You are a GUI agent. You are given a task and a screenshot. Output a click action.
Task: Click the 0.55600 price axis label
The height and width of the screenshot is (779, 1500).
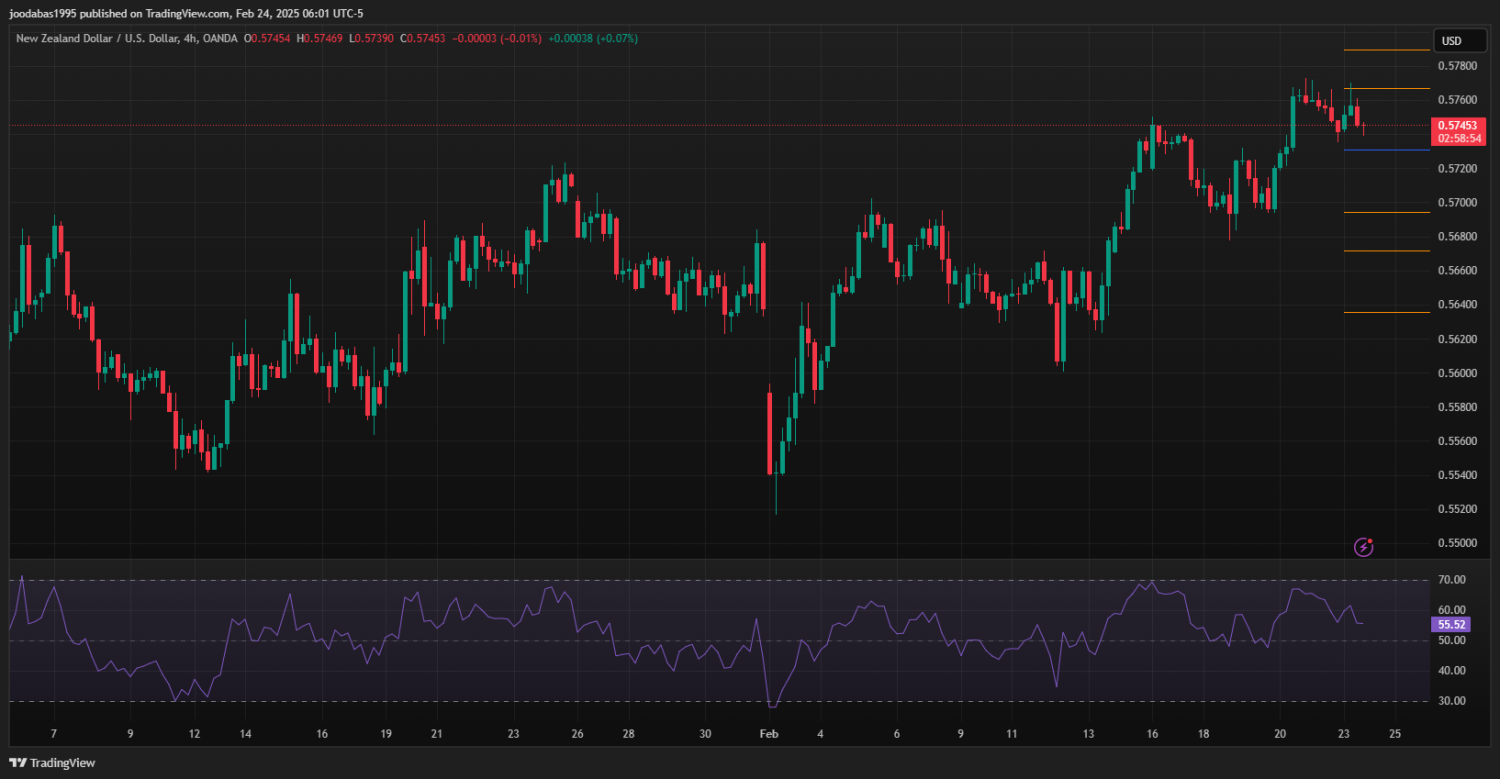click(x=1457, y=441)
